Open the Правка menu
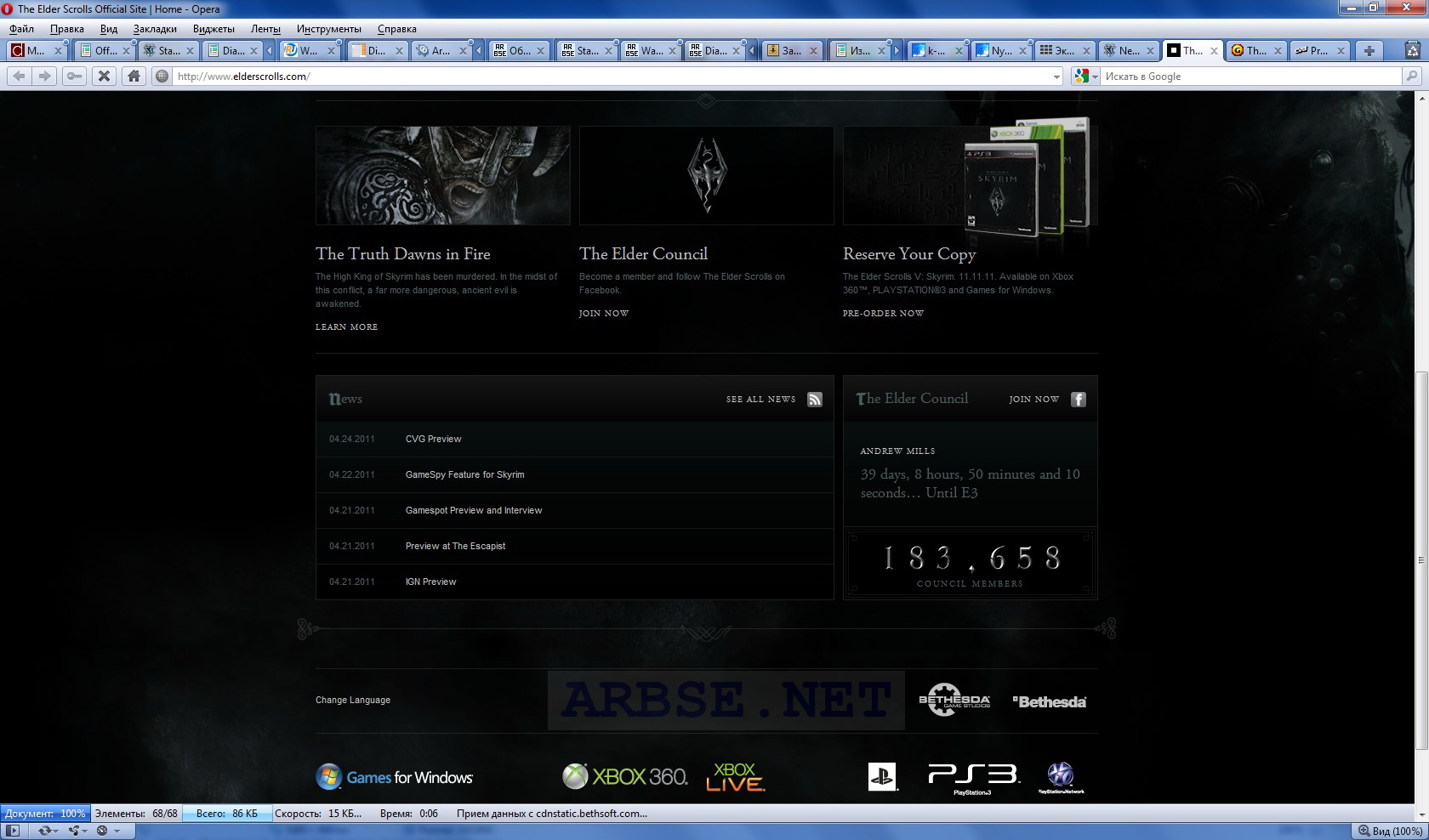1429x840 pixels. [67, 29]
